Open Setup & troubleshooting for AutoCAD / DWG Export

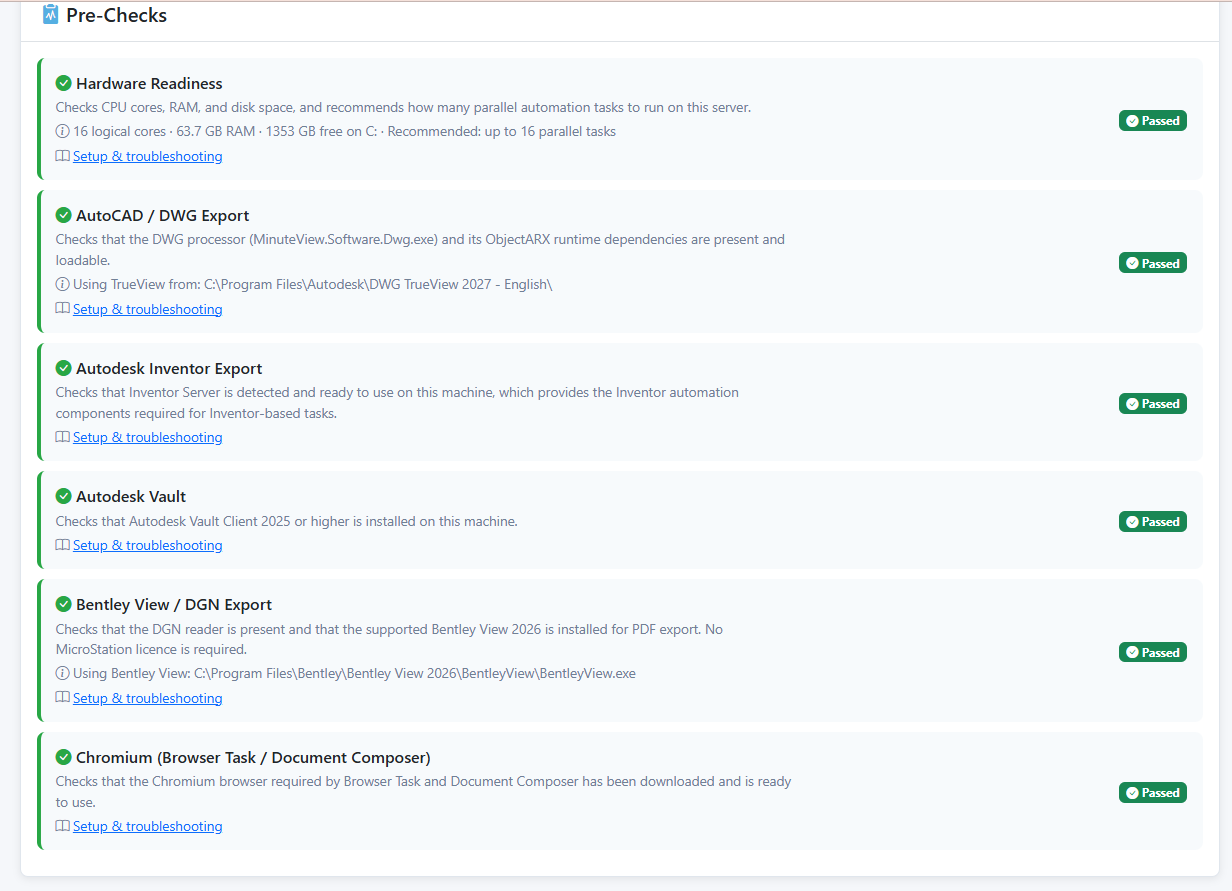click(148, 309)
